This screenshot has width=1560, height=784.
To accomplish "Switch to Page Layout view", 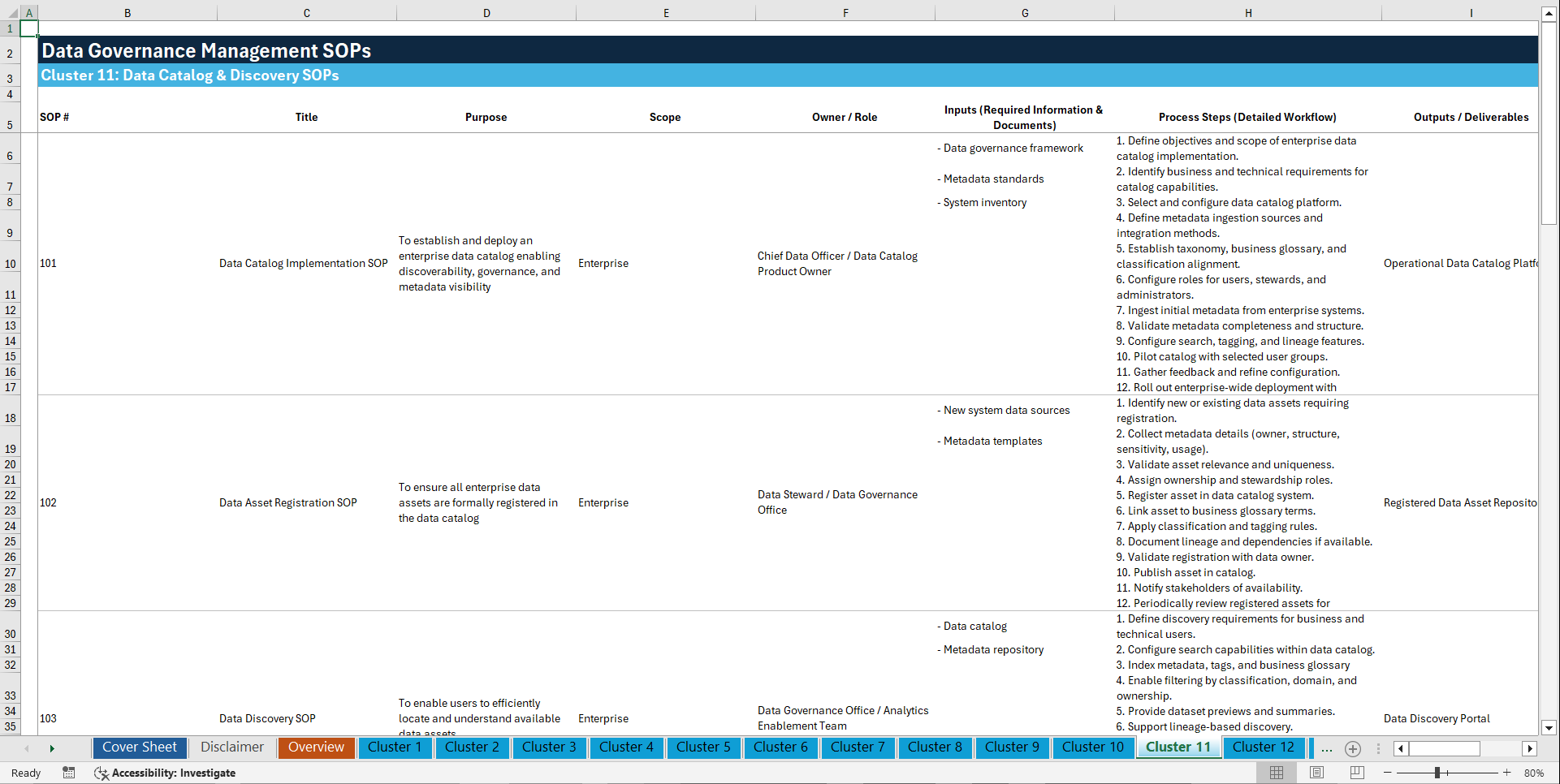I will point(1317,773).
